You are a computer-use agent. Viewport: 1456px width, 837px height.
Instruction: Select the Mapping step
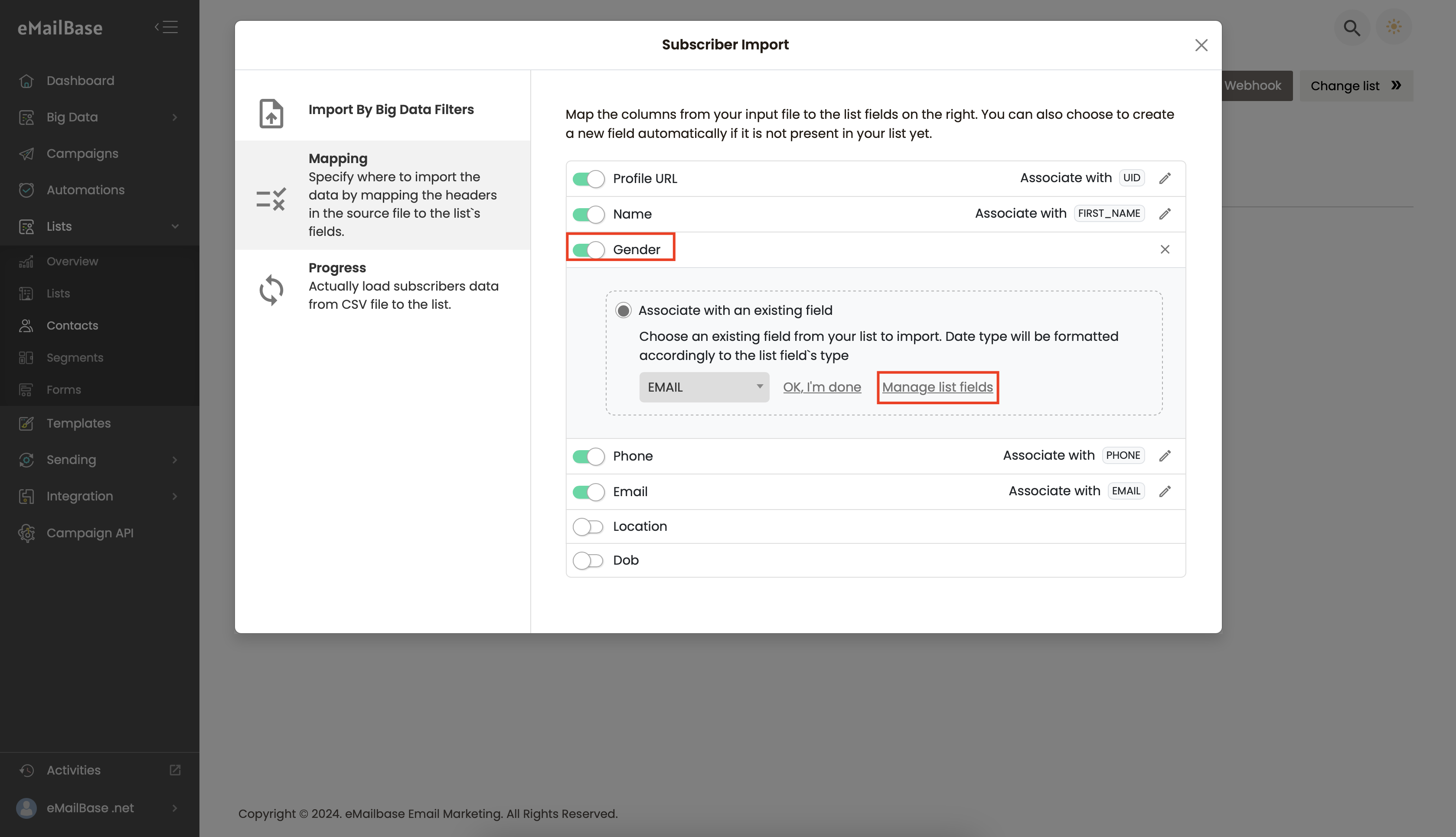[383, 196]
